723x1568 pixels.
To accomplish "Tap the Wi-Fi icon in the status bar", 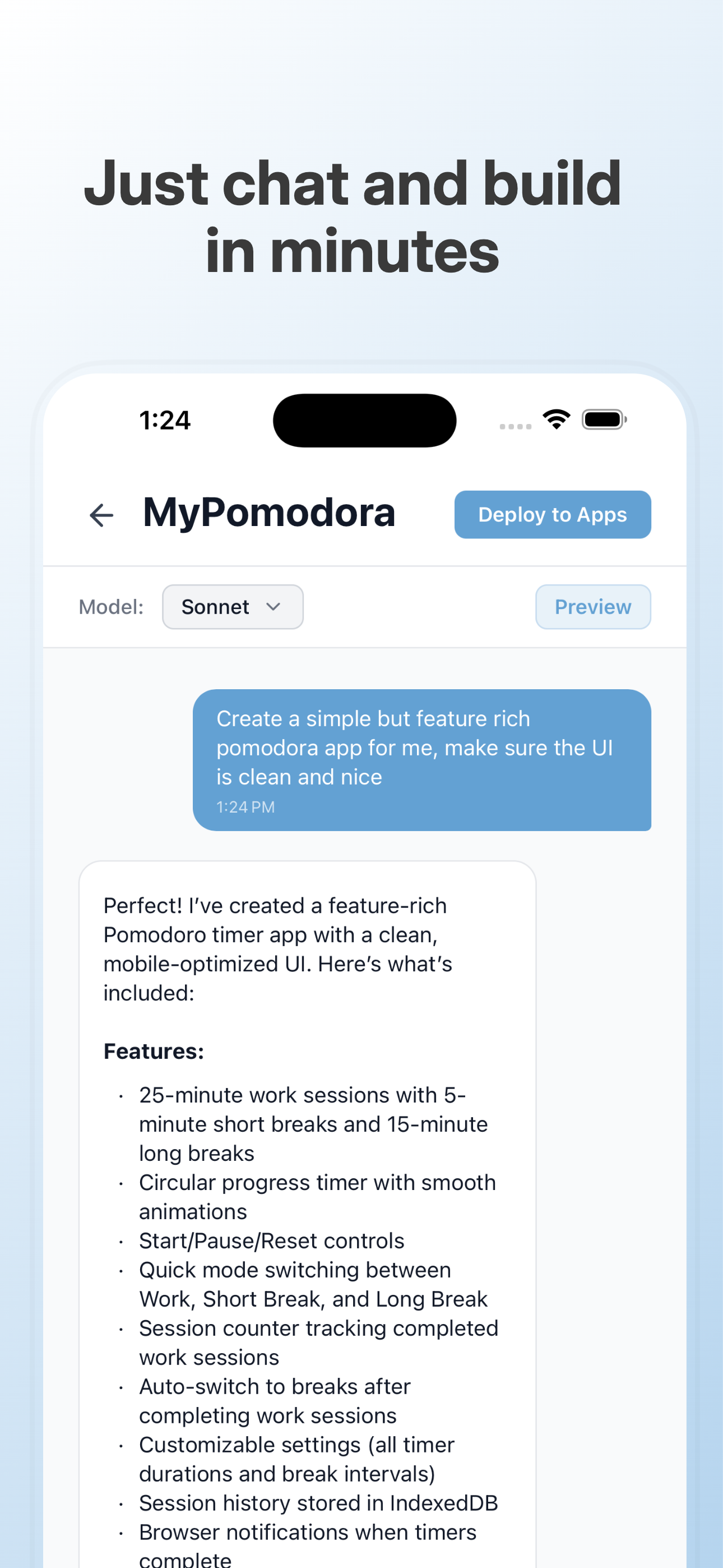I will point(554,419).
